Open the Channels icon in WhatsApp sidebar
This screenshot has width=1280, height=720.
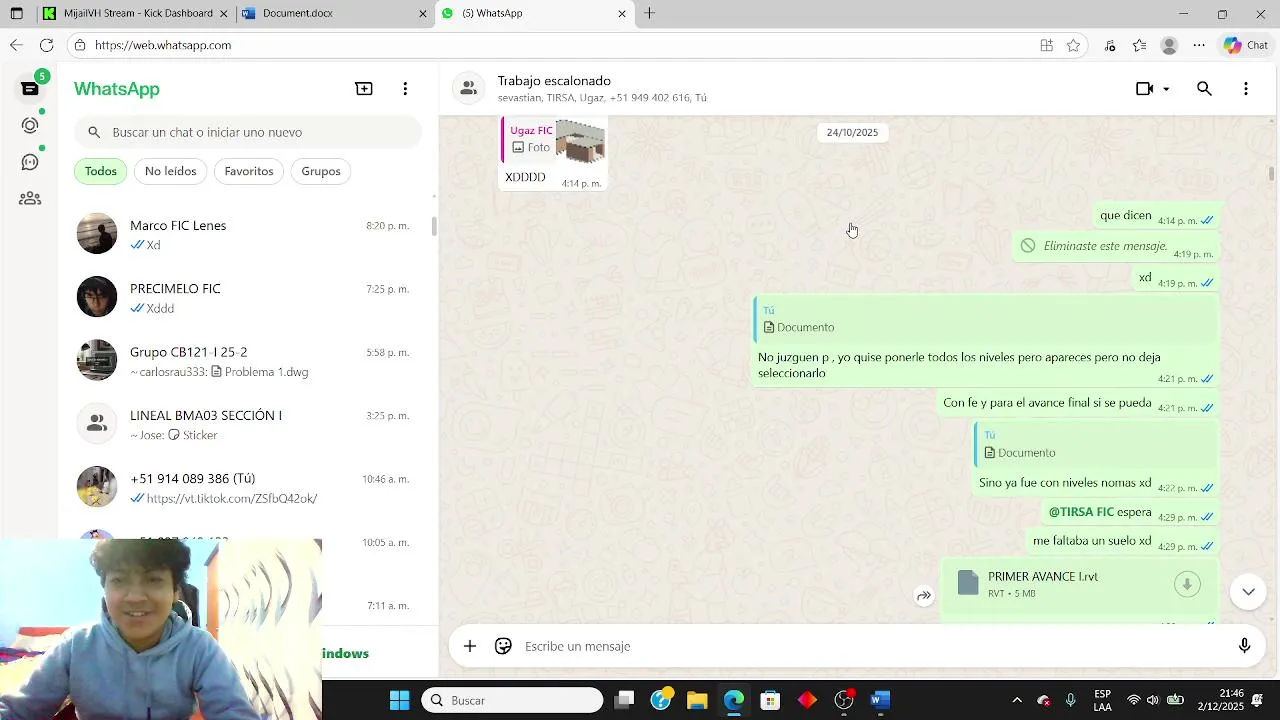[x=30, y=162]
